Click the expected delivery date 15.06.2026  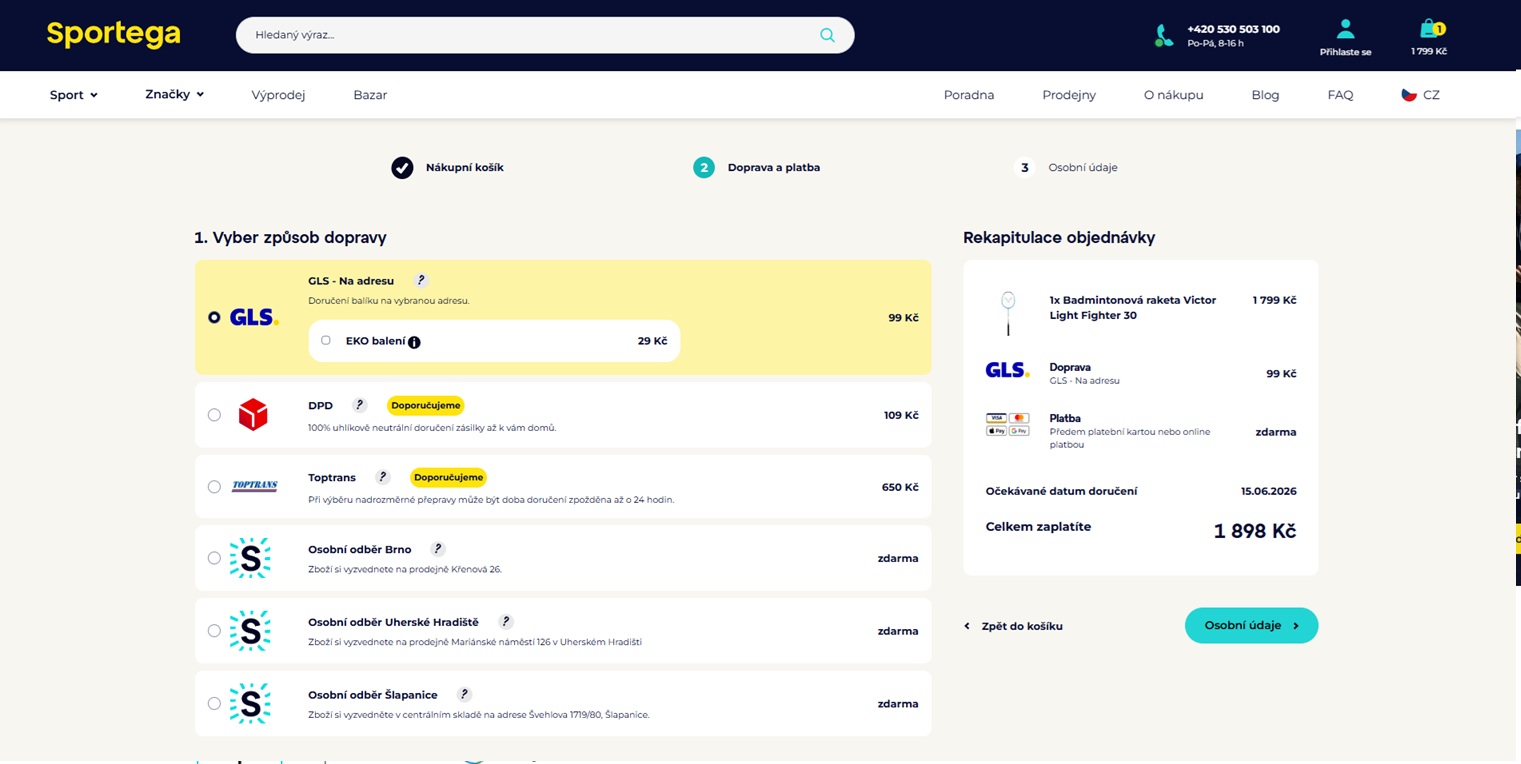click(1268, 491)
